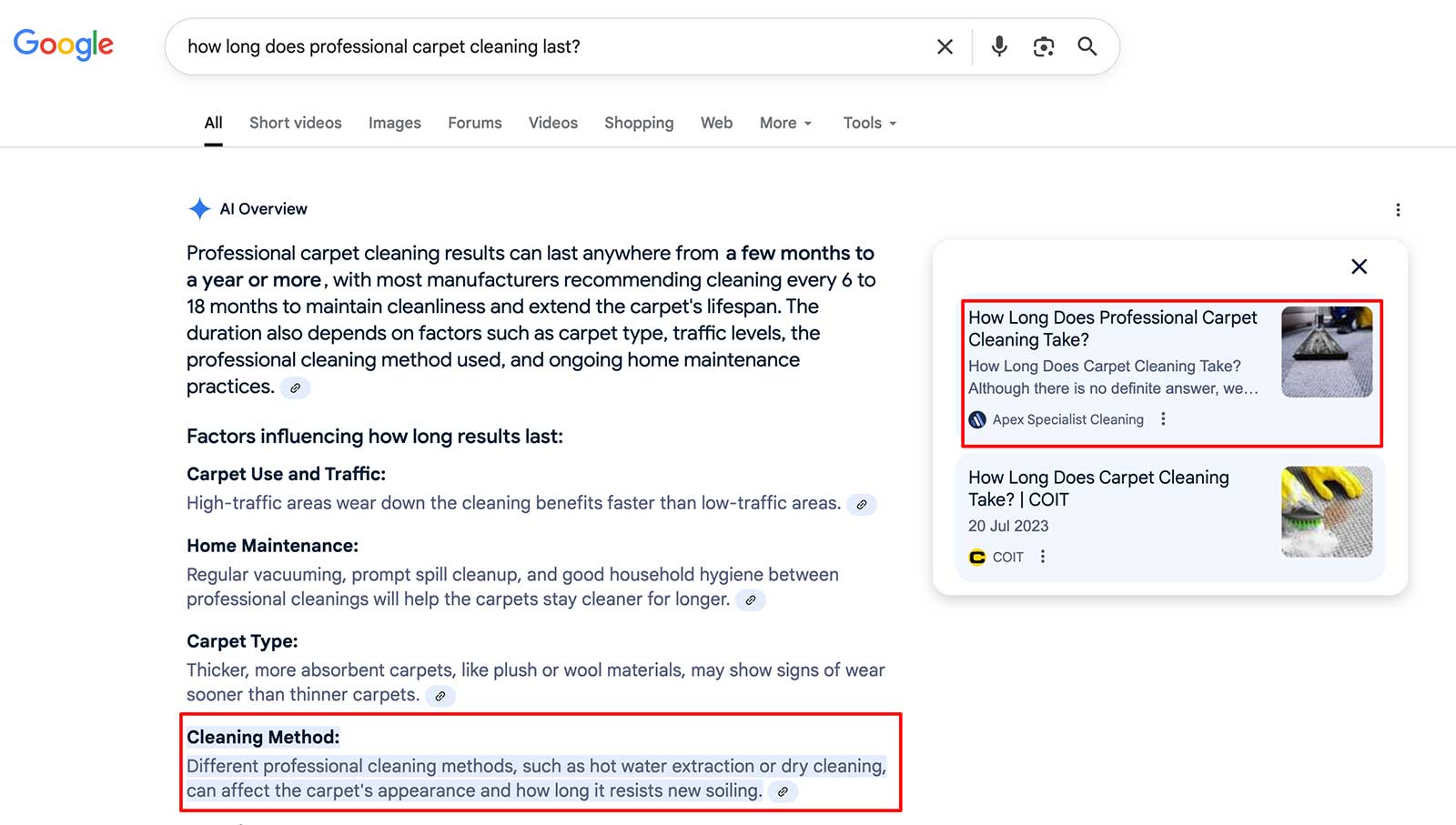
Task: Click the COIT article glove thumbnail
Action: pyautogui.click(x=1326, y=512)
